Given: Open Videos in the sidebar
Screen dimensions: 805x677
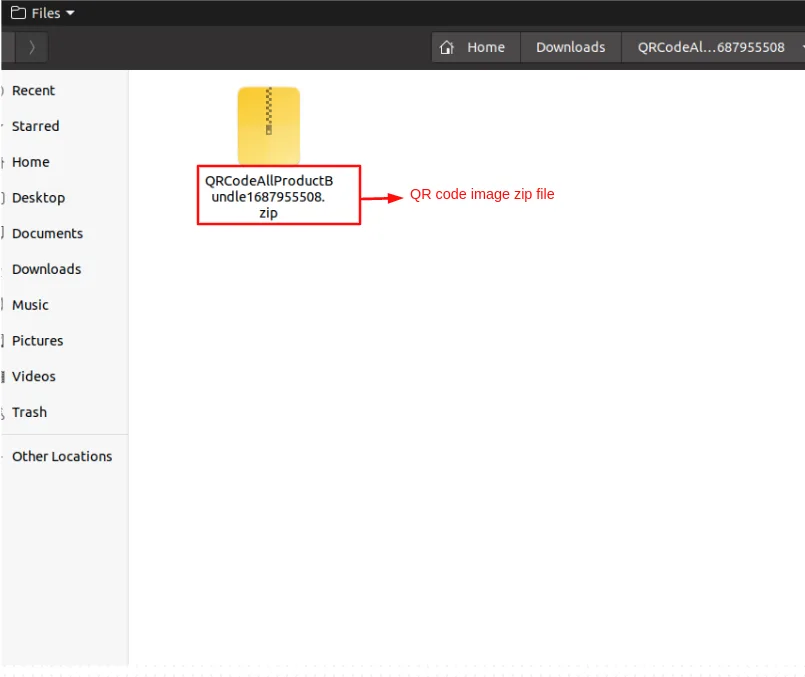Looking at the screenshot, I should 34,376.
